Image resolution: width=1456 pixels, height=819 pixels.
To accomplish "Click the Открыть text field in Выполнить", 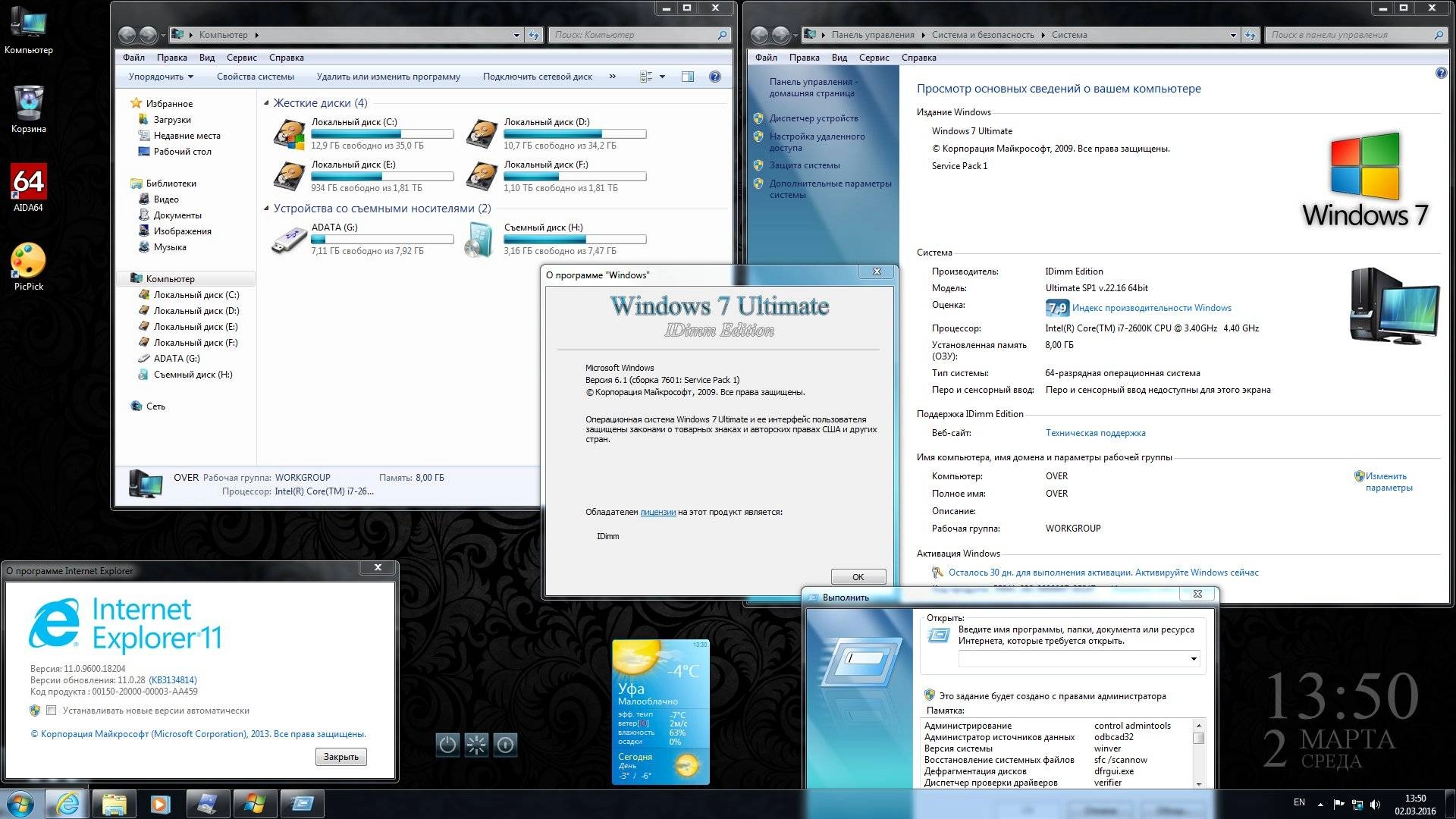I will (x=1072, y=659).
